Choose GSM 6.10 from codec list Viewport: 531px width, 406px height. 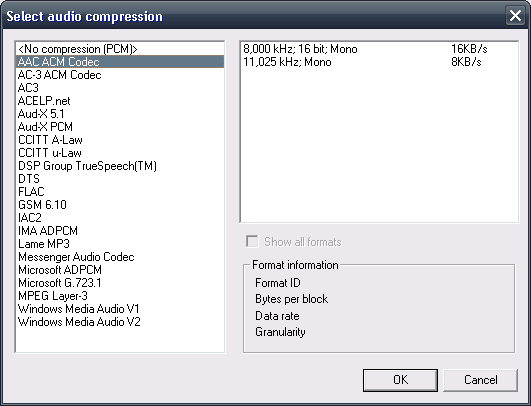pyautogui.click(x=120, y=205)
